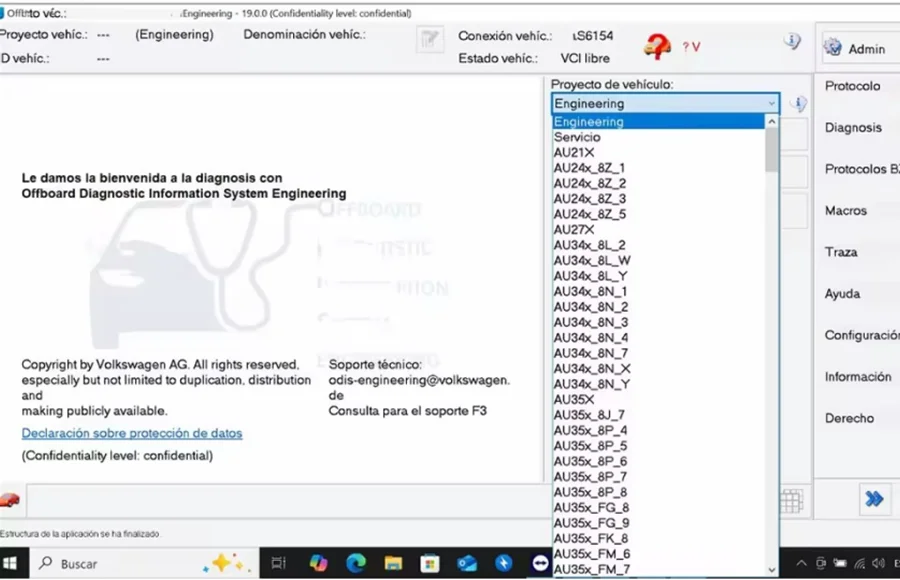Viewport: 900px width, 580px height.
Task: Click the info icon beside project dropdown
Action: 798,103
